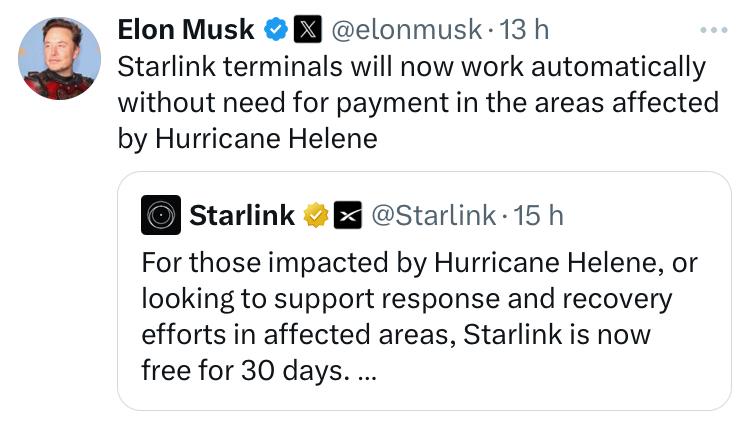
Task: Click the Starlink logo avatar in quoted post
Action: pyautogui.click(x=161, y=215)
